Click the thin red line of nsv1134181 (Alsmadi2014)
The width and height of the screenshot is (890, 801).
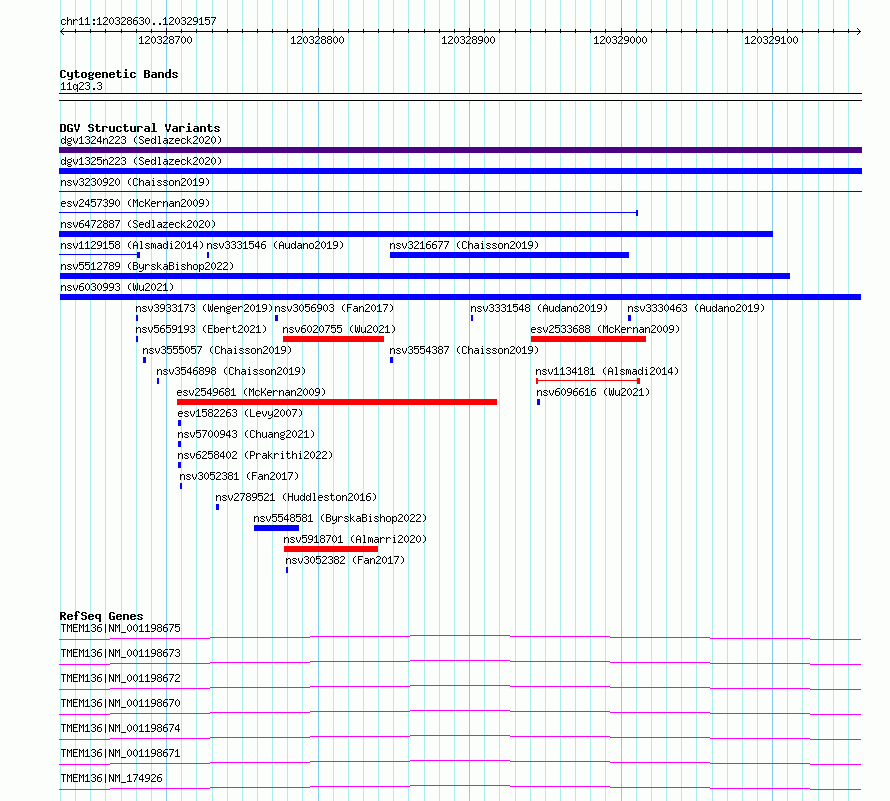tap(588, 381)
